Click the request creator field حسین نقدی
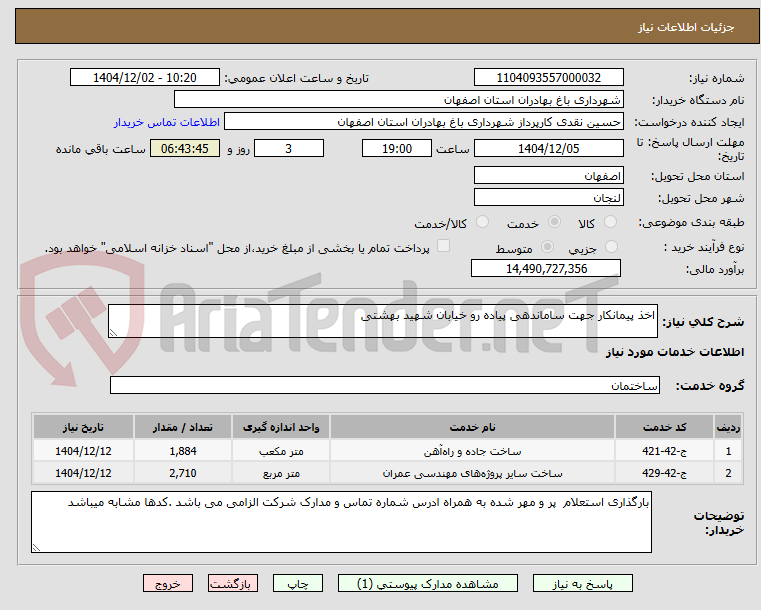The width and height of the screenshot is (761, 610). (424, 122)
